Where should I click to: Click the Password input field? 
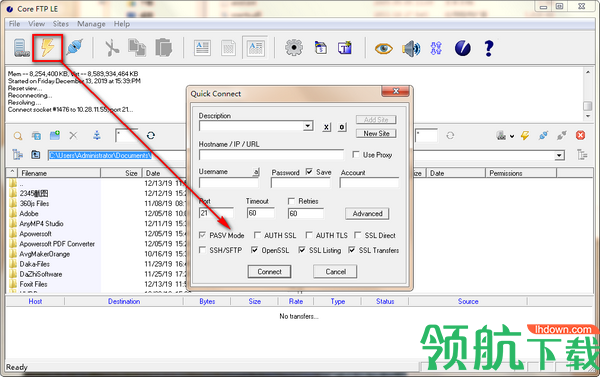pyautogui.click(x=301, y=183)
